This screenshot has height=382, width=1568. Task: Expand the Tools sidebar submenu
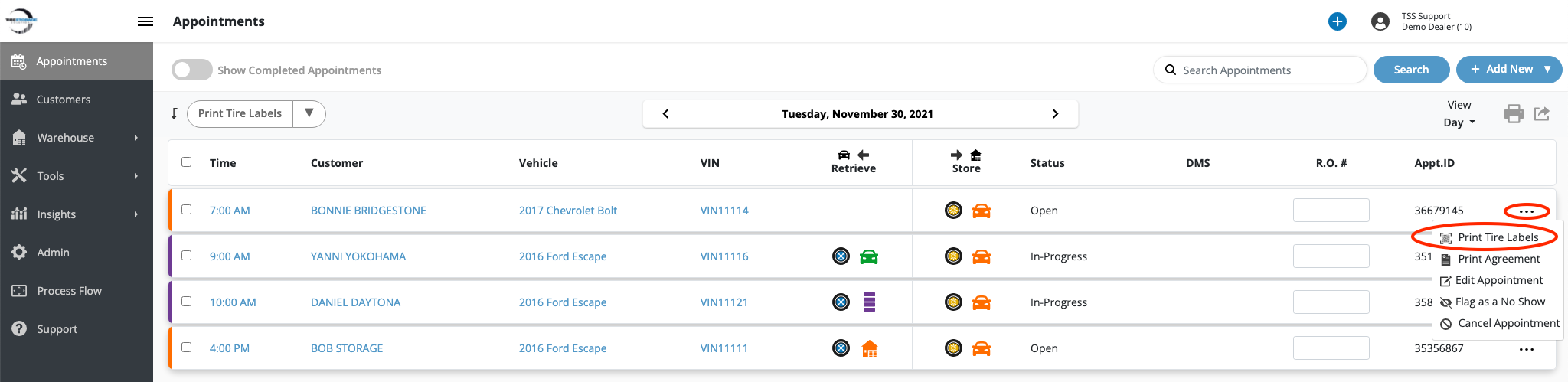136,176
